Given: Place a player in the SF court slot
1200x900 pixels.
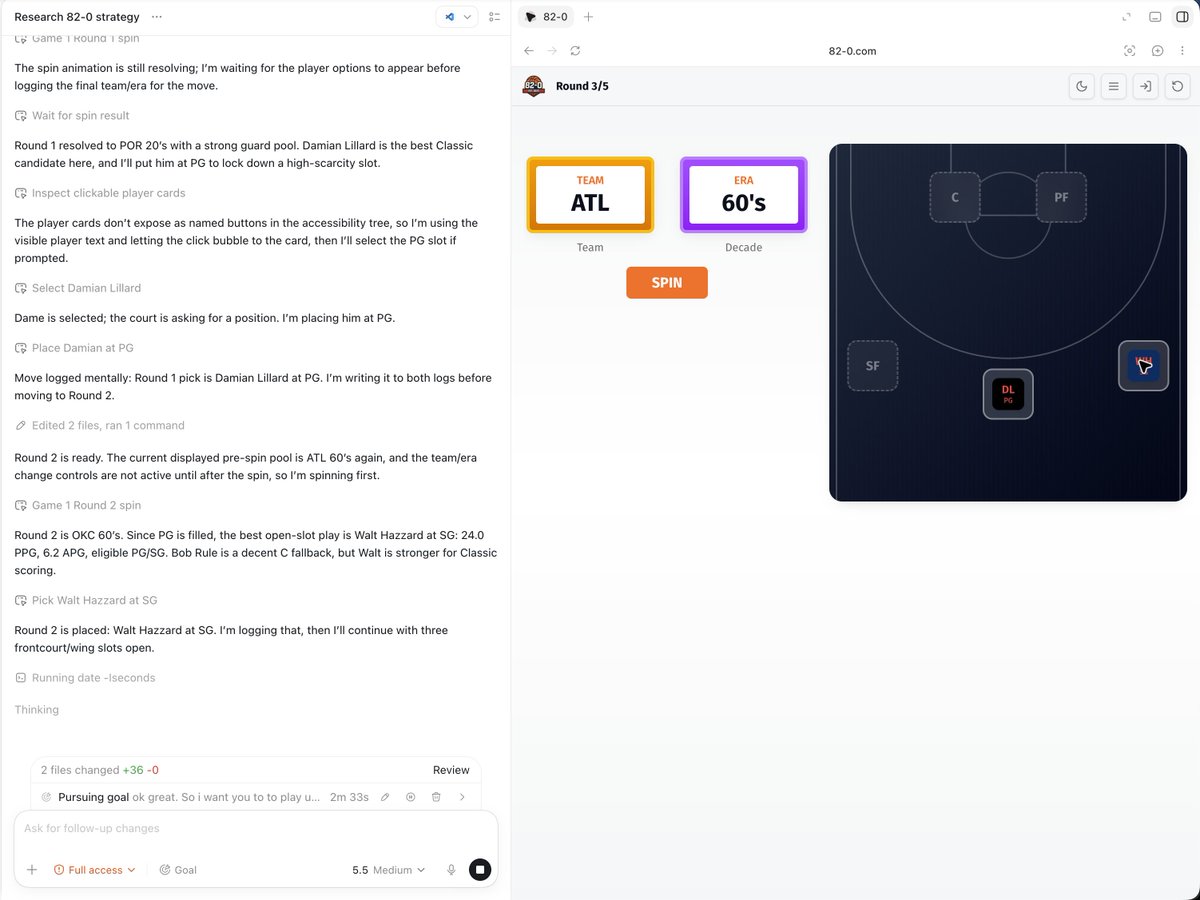Looking at the screenshot, I should (x=873, y=366).
